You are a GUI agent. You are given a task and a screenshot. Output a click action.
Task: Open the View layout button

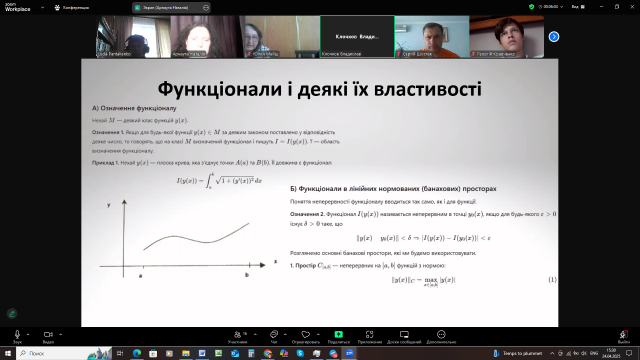[578, 7]
